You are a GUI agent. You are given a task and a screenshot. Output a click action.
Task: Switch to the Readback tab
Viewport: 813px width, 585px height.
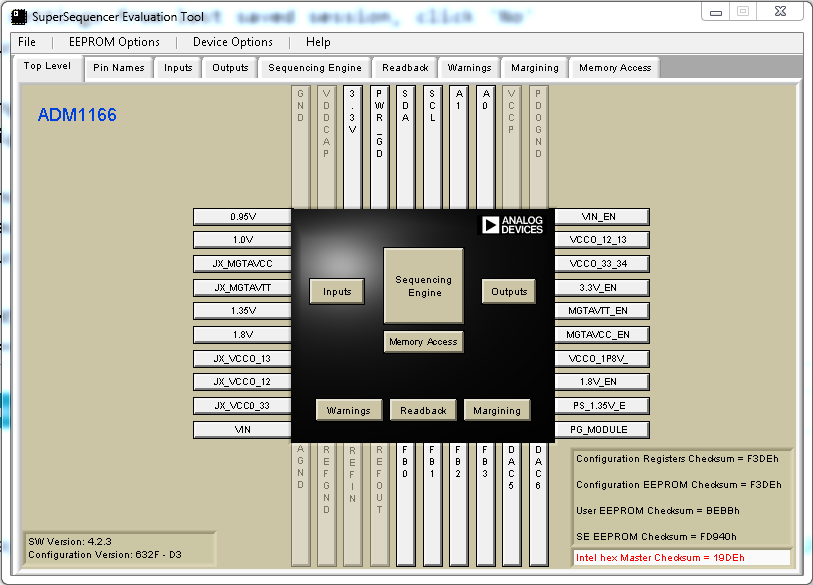coord(405,68)
